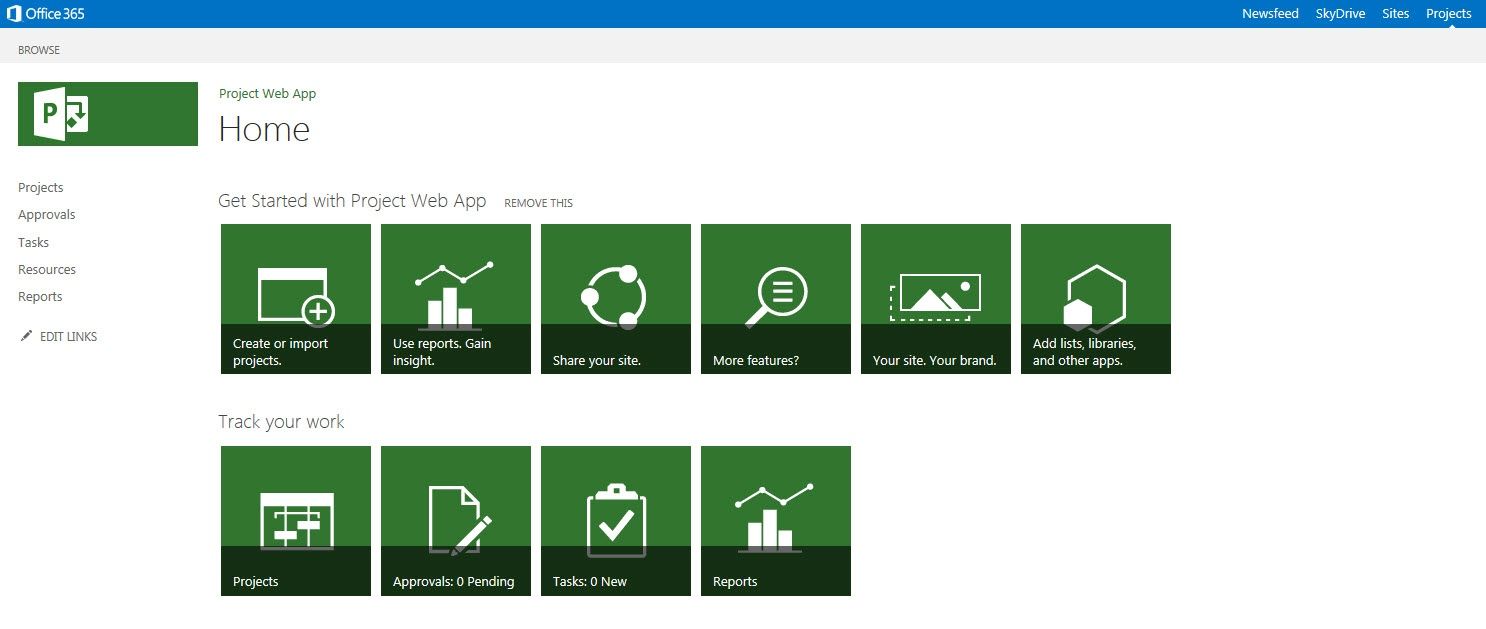The height and width of the screenshot is (629, 1486).
Task: Click the 'Add lists, libraries, and other apps.' caption
Action: tap(1084, 352)
